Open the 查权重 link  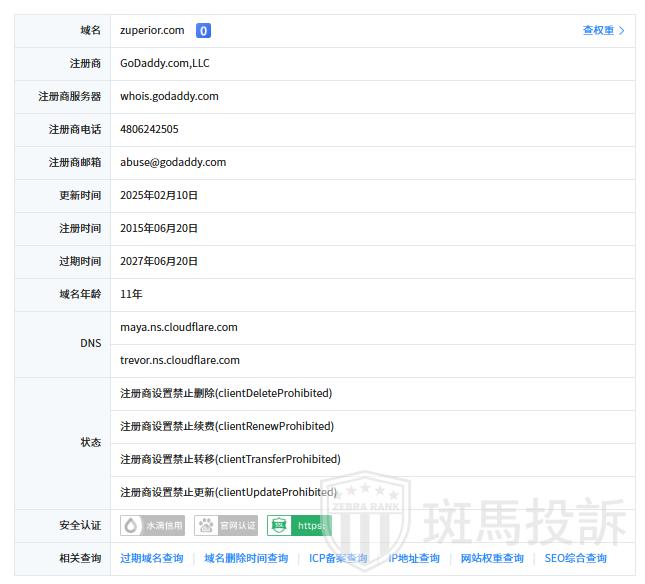(x=598, y=31)
